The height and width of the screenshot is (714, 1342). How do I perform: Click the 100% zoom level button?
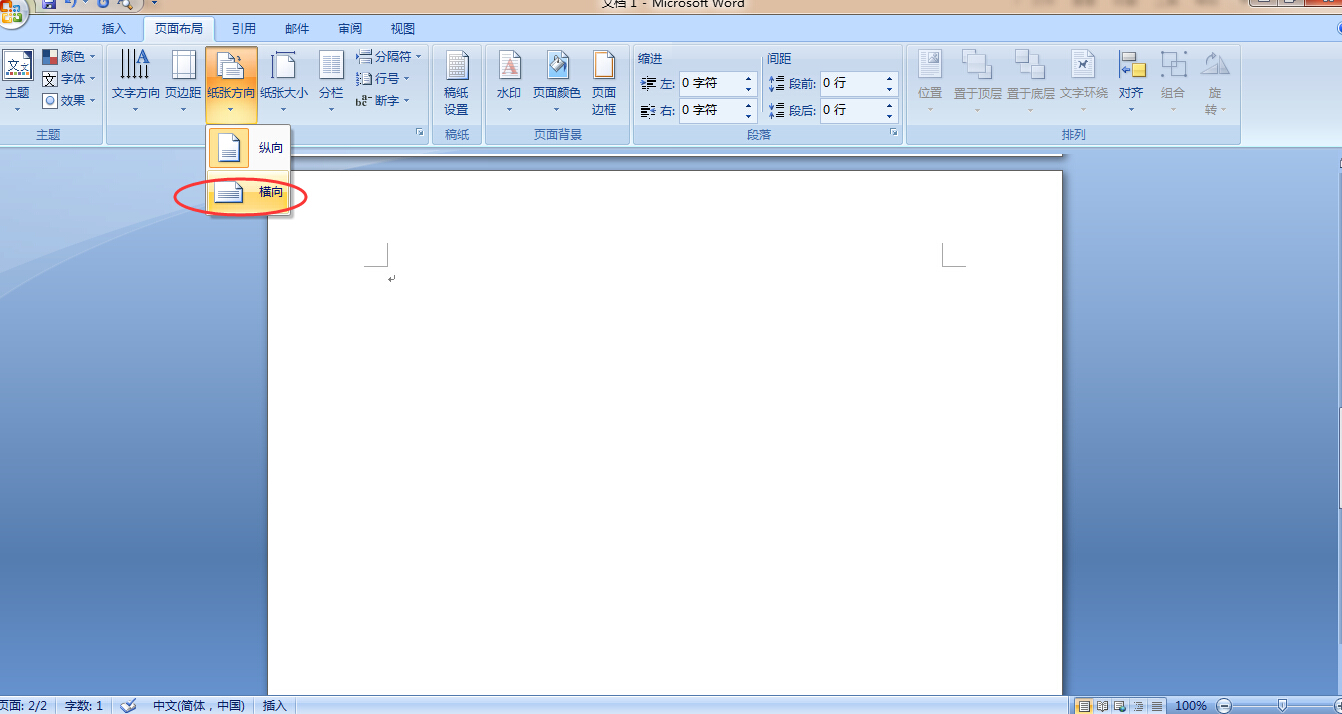1190,706
